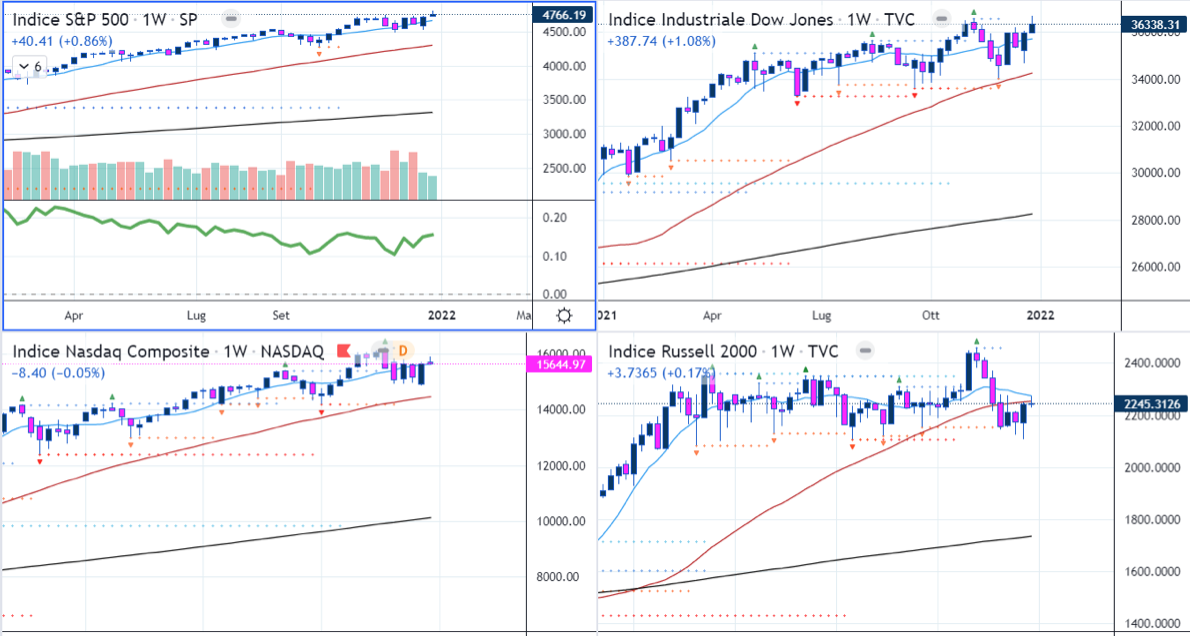
Task: Click the red flag icon on Nasdaq chart
Action: click(x=345, y=351)
